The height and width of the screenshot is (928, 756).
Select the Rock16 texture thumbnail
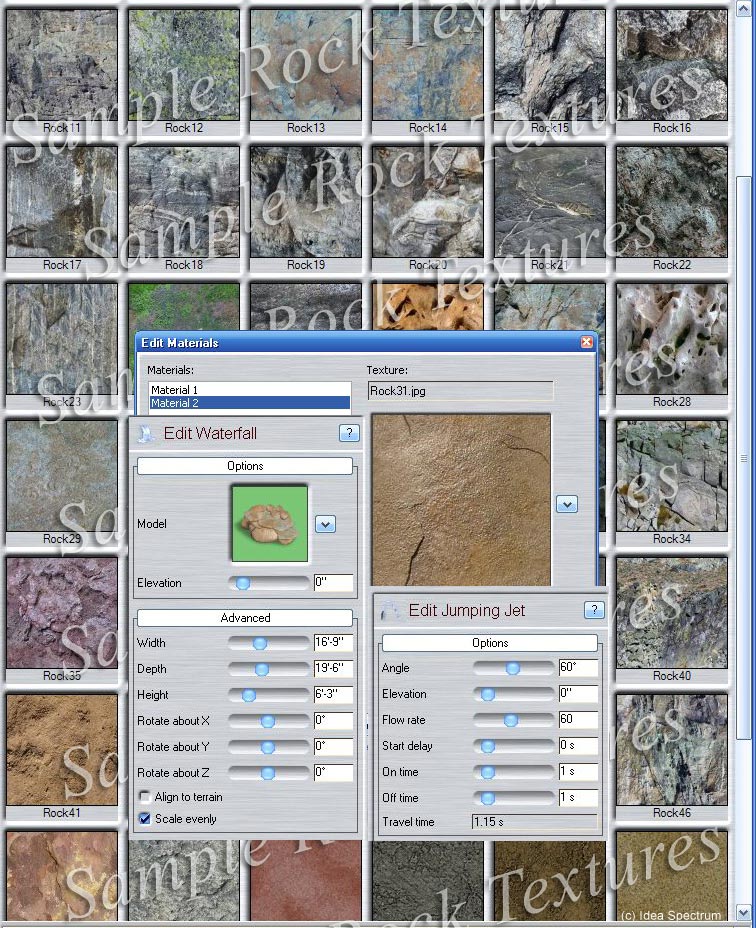[x=671, y=65]
